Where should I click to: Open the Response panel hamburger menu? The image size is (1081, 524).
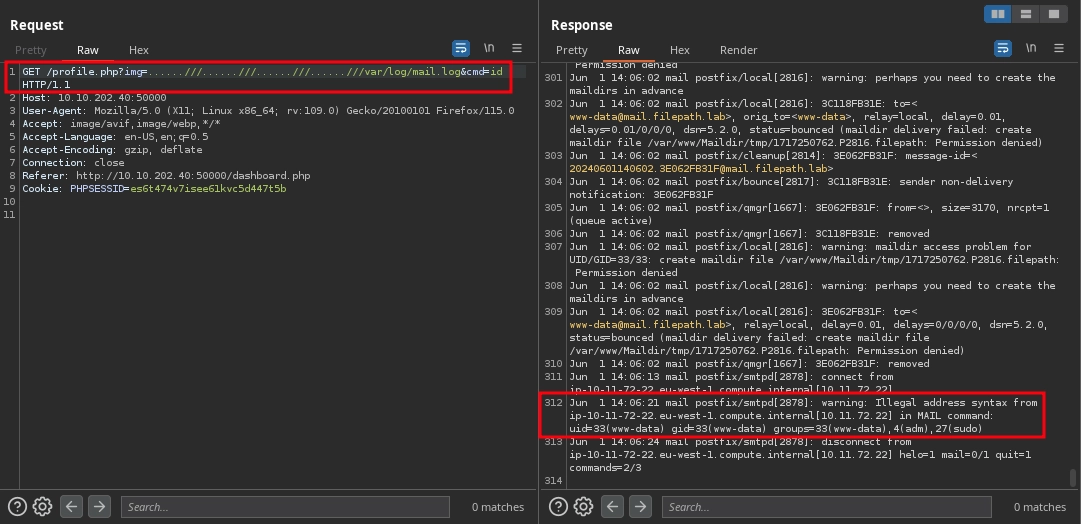1058,48
